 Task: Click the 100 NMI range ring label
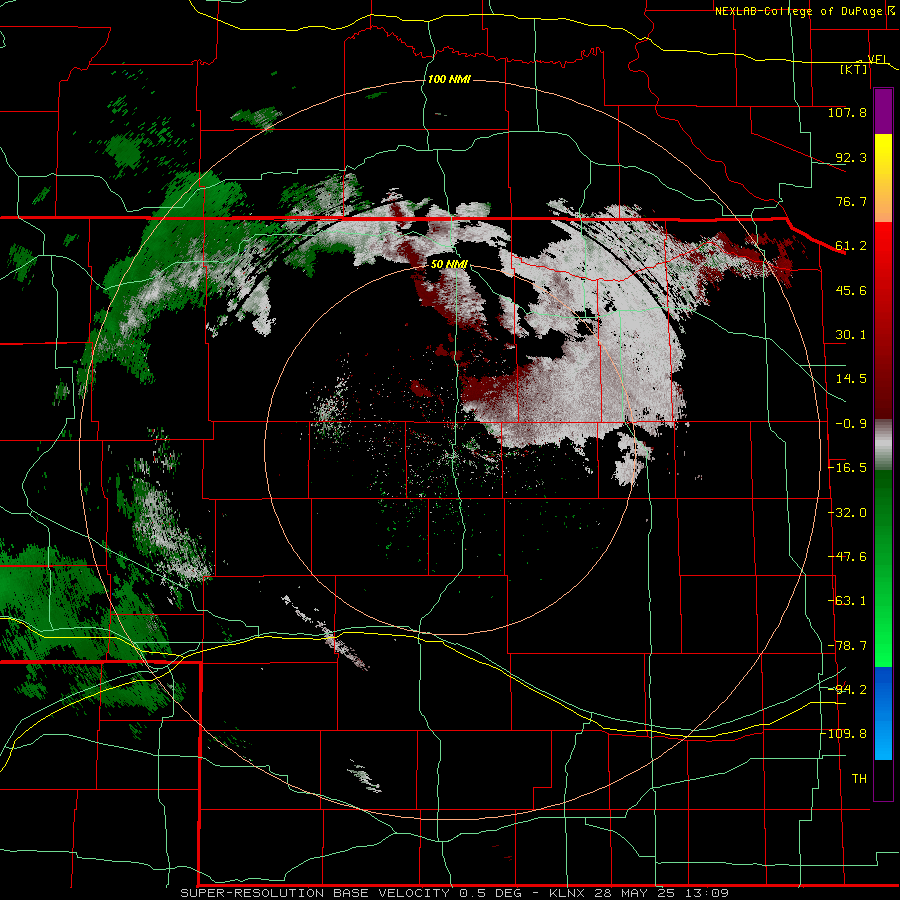(x=449, y=79)
